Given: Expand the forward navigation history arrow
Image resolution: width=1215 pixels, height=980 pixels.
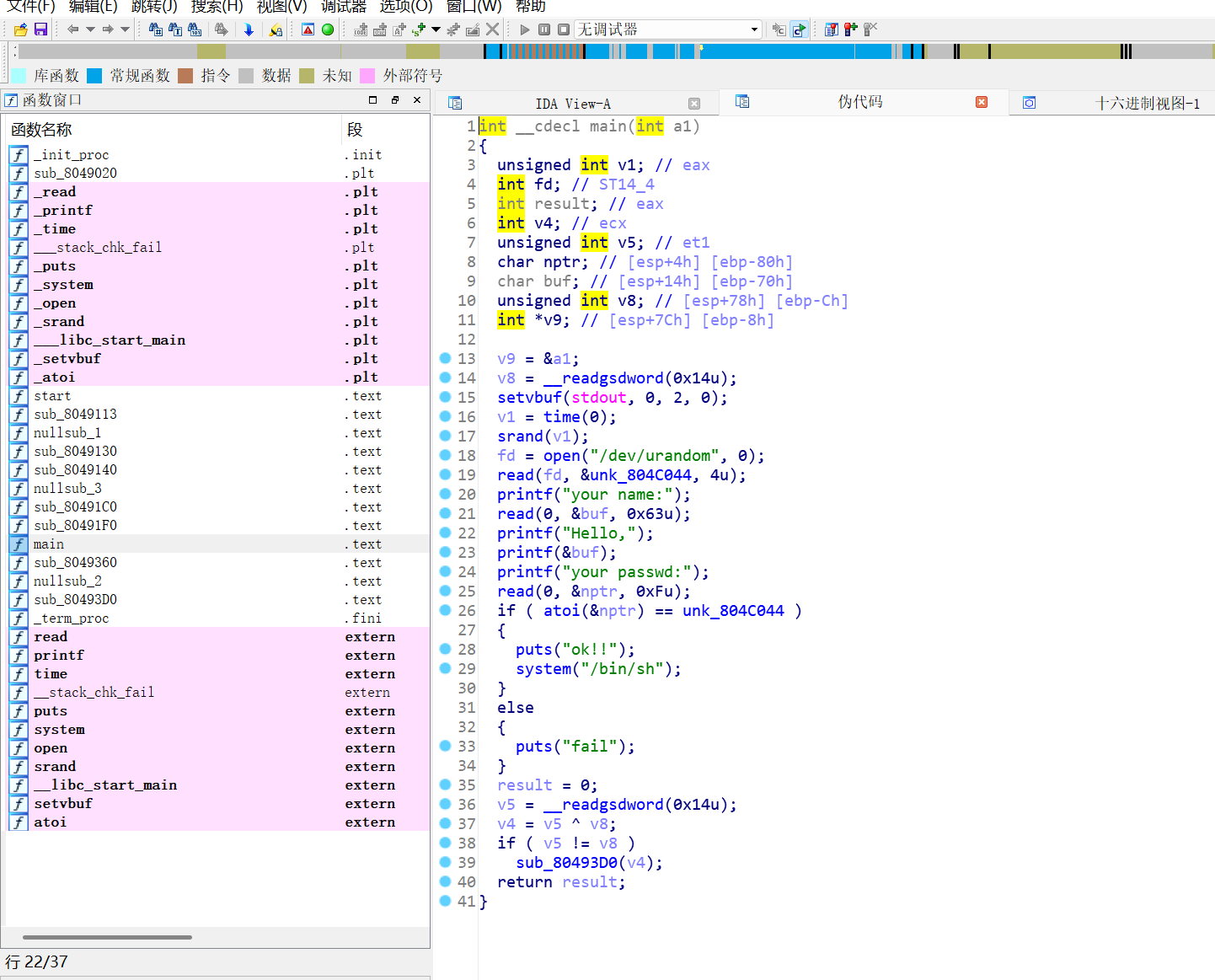Looking at the screenshot, I should [126, 29].
